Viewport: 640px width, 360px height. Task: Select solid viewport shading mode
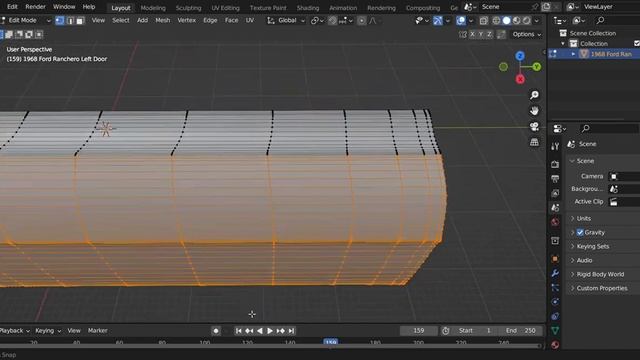coord(507,20)
